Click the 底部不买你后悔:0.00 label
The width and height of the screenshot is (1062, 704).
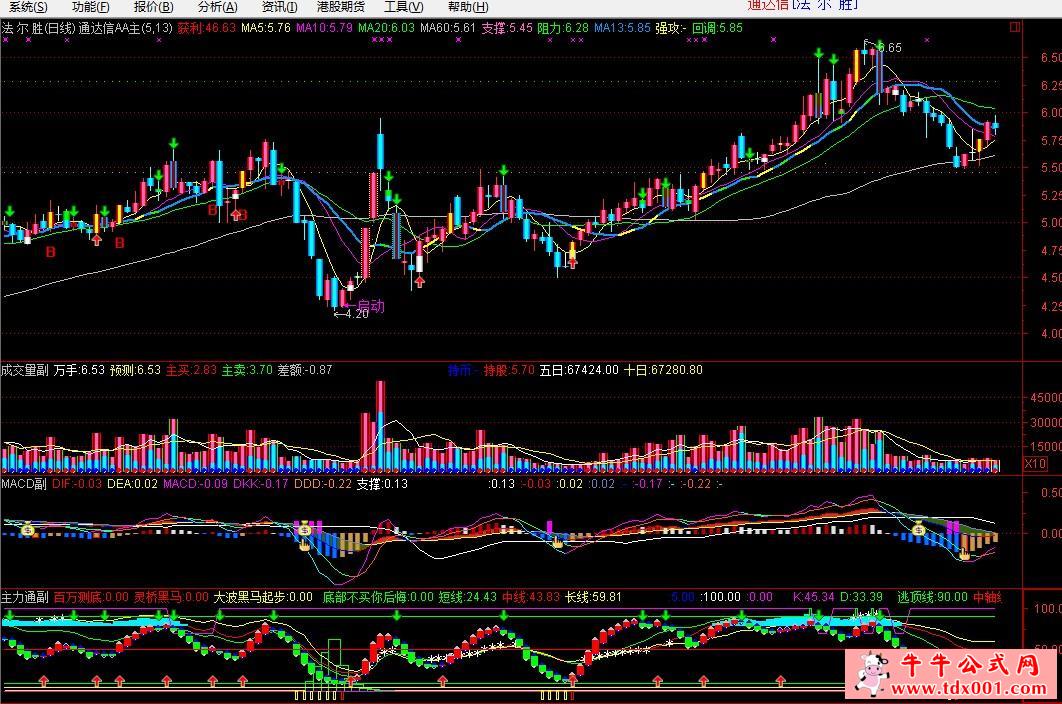point(378,597)
